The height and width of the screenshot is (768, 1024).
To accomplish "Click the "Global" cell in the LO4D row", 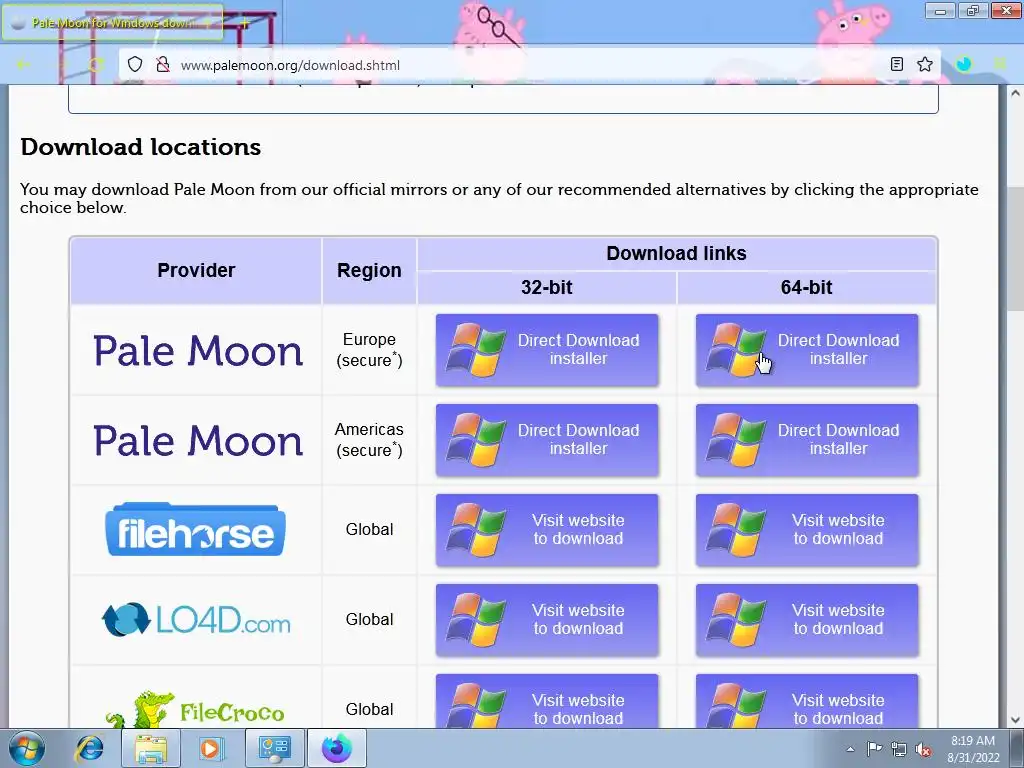I will pyautogui.click(x=369, y=620).
